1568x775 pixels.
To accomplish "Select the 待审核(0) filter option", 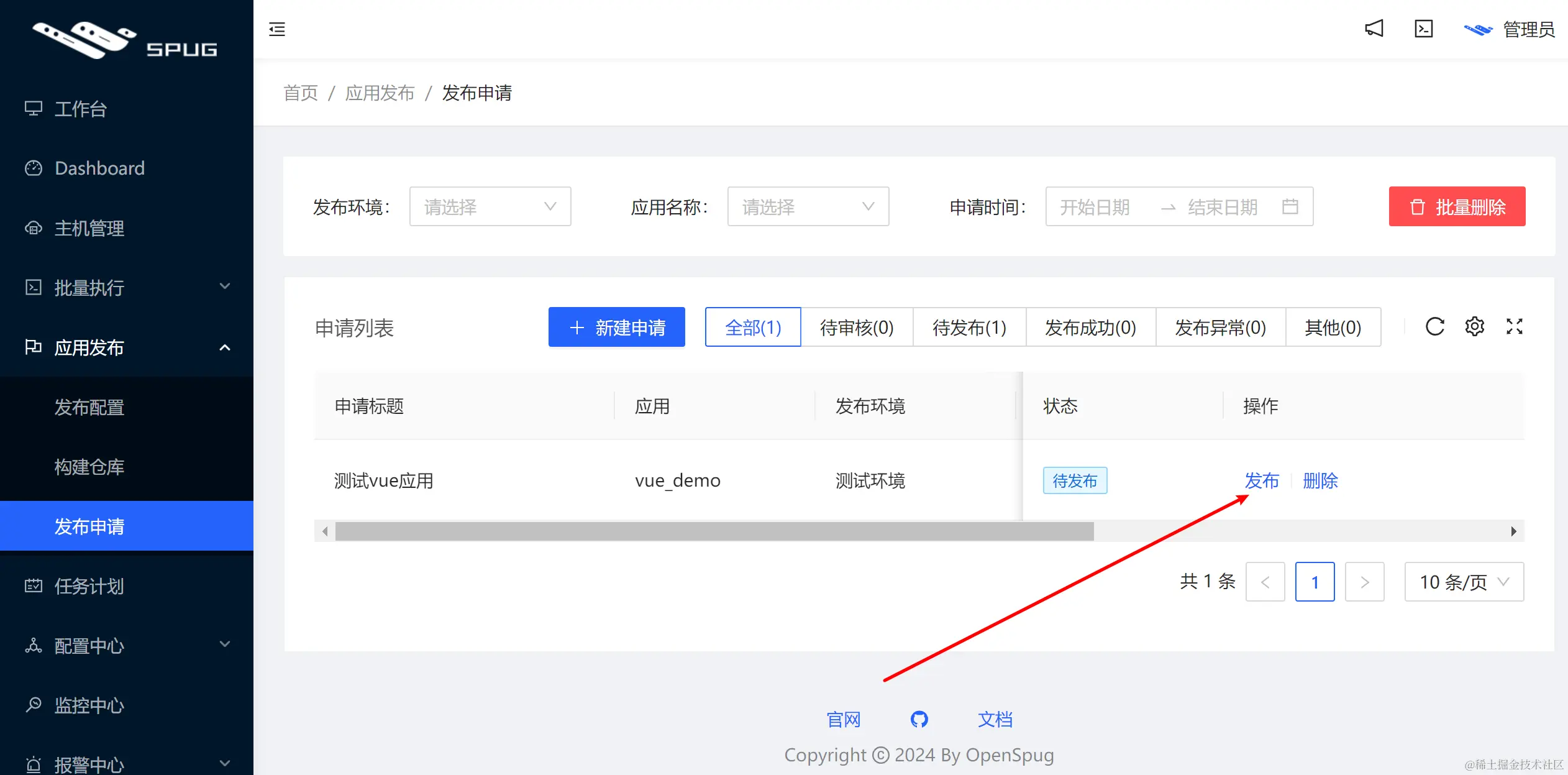I will [857, 327].
